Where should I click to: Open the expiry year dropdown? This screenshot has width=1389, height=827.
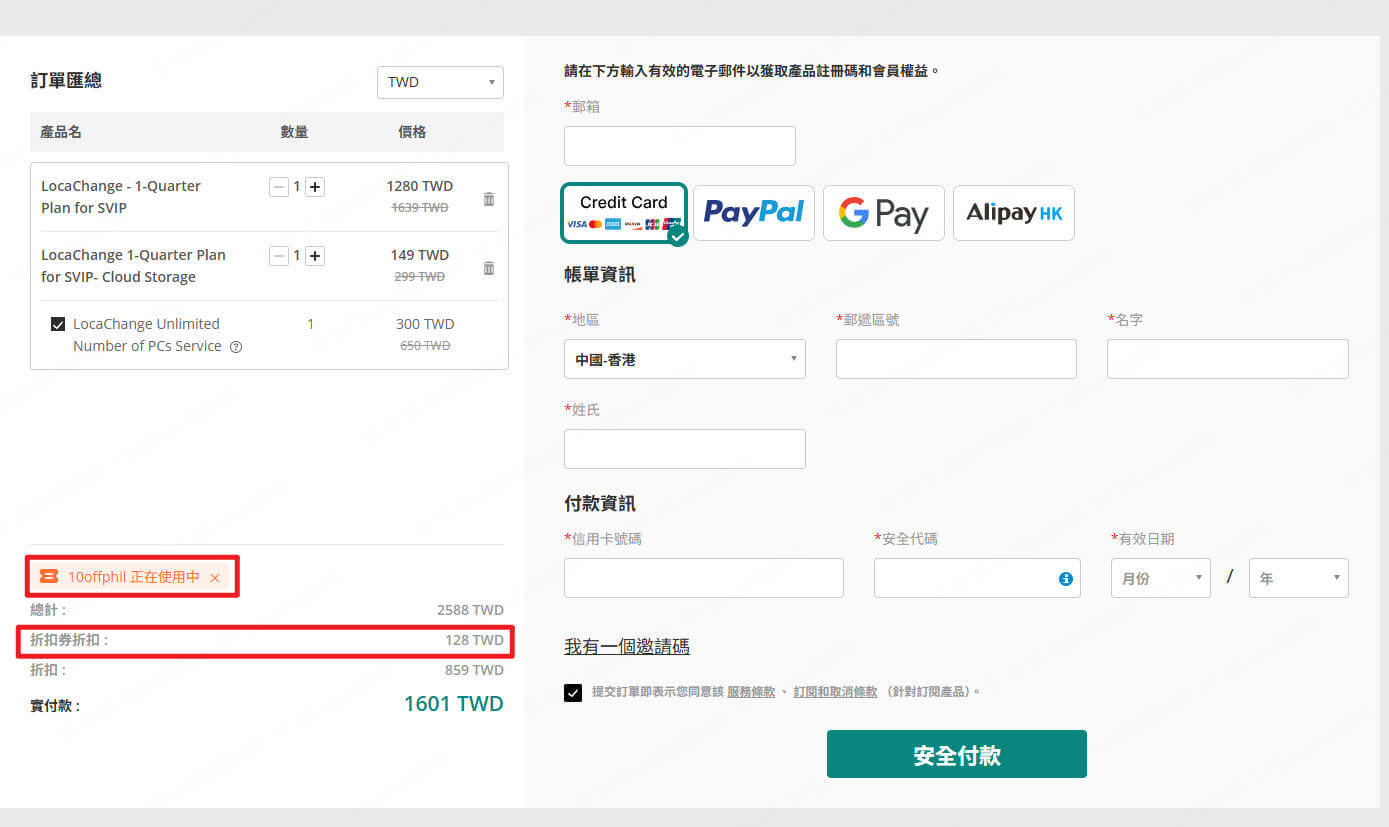click(x=1299, y=578)
